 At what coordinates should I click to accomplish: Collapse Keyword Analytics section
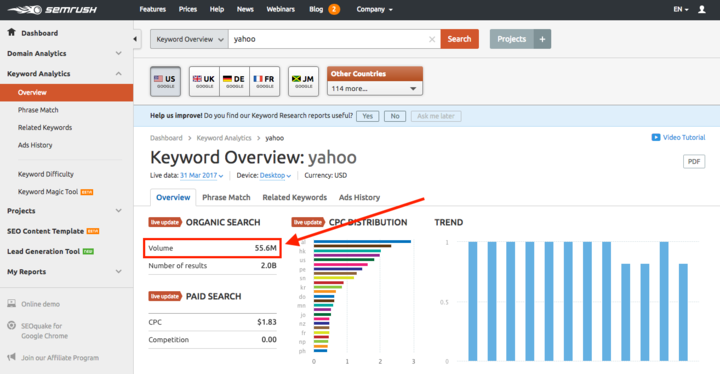118,74
